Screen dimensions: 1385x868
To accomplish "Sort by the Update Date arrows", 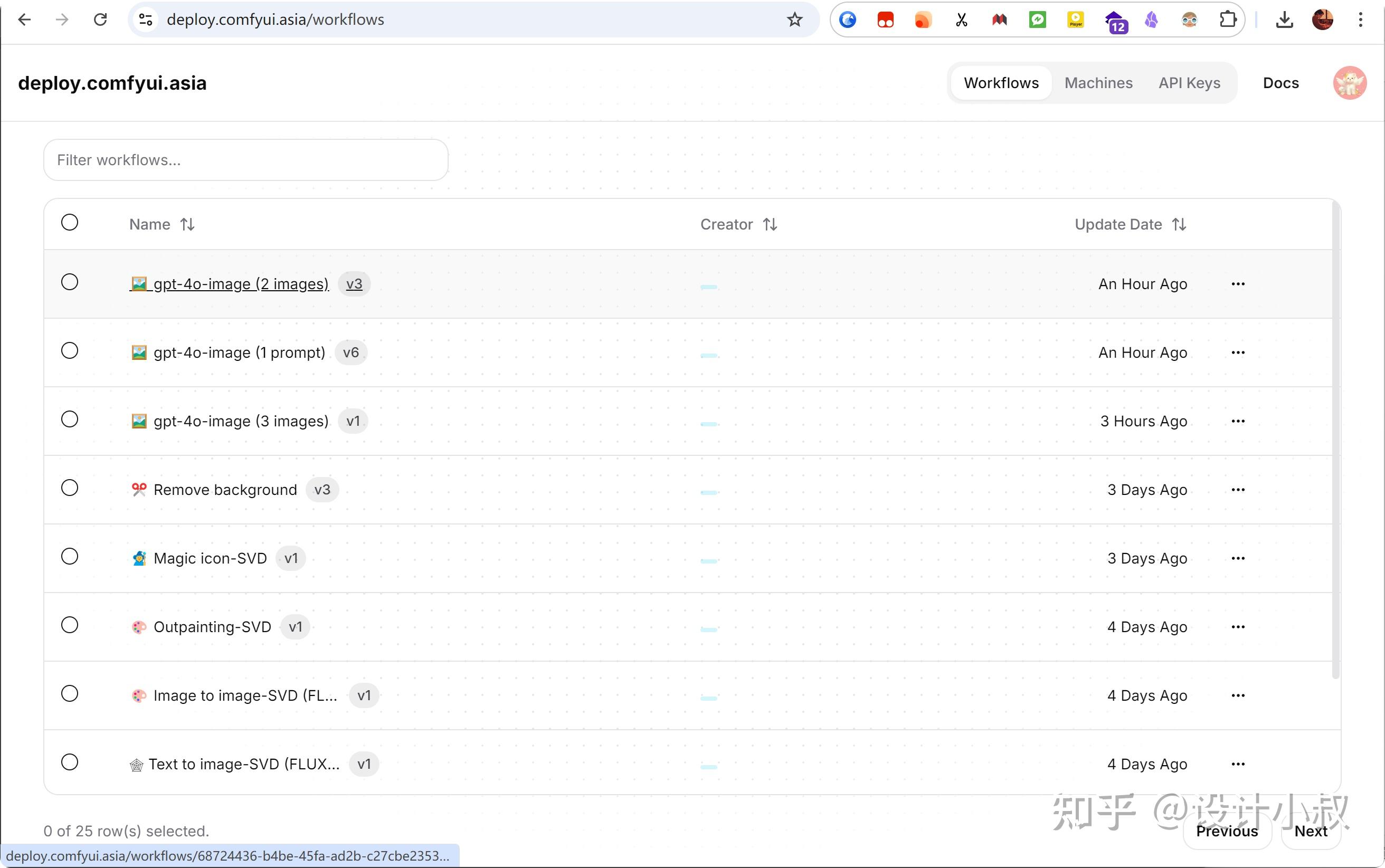I will point(1179,224).
